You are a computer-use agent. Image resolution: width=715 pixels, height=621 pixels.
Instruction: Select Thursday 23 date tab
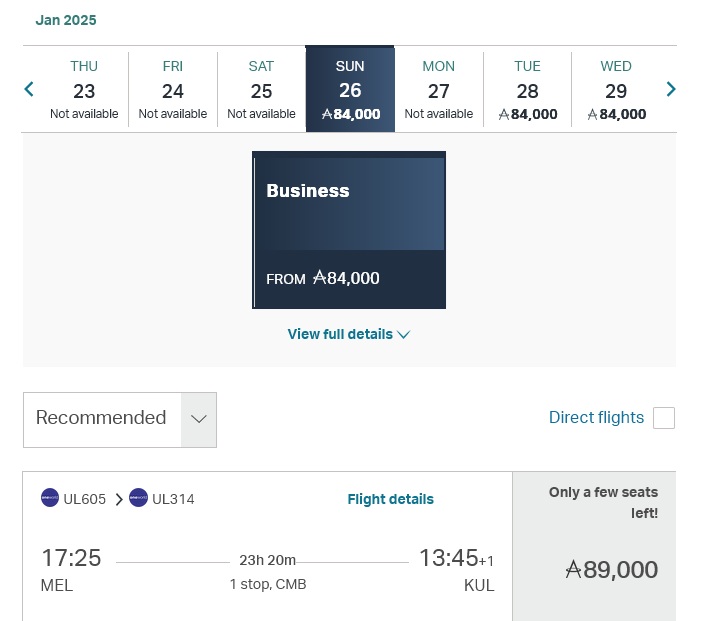tap(84, 89)
